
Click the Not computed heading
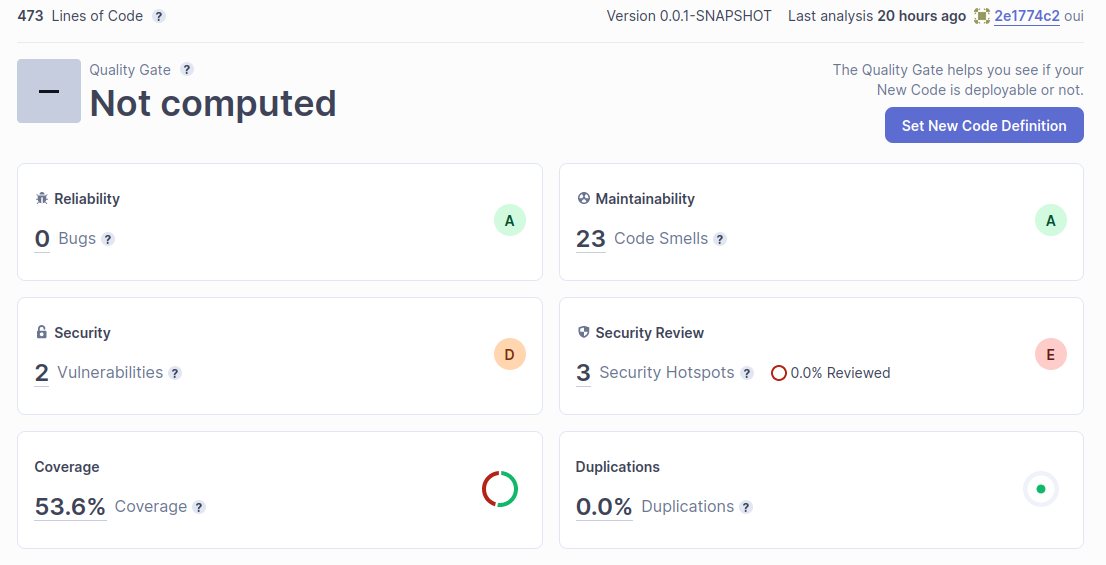(213, 104)
